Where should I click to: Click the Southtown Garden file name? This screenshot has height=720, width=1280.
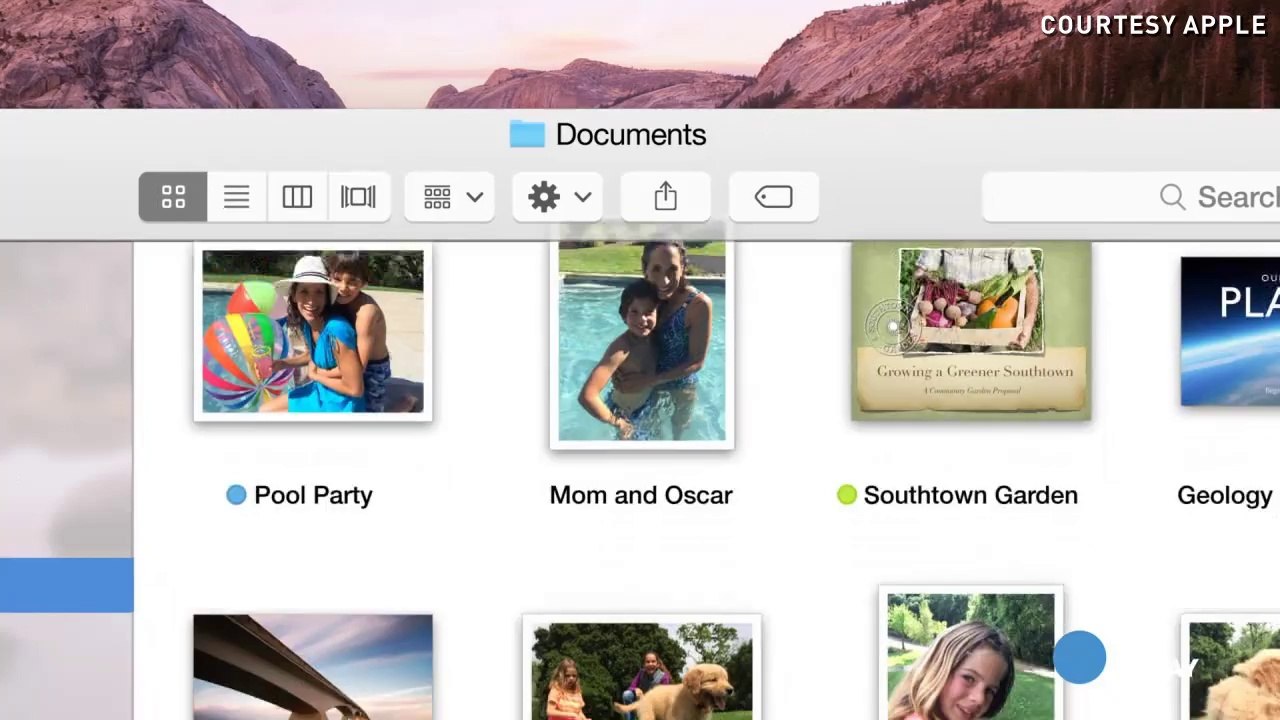[x=970, y=495]
